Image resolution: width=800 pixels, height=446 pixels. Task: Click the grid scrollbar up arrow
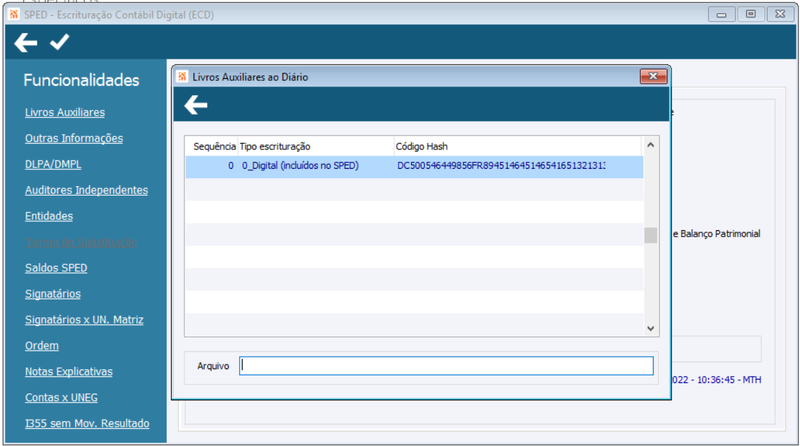(651, 145)
